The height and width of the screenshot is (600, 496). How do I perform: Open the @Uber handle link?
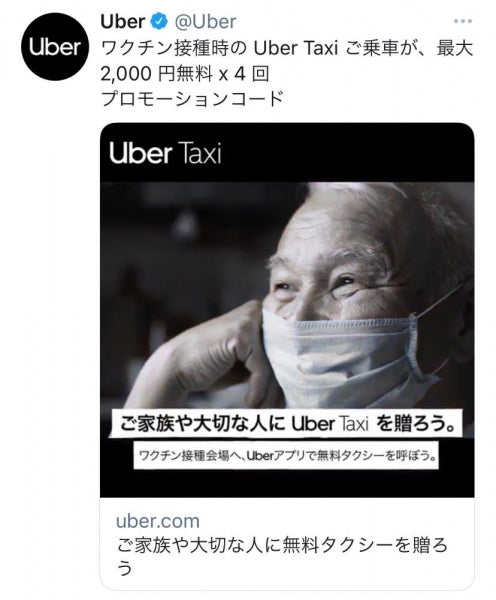pos(206,22)
